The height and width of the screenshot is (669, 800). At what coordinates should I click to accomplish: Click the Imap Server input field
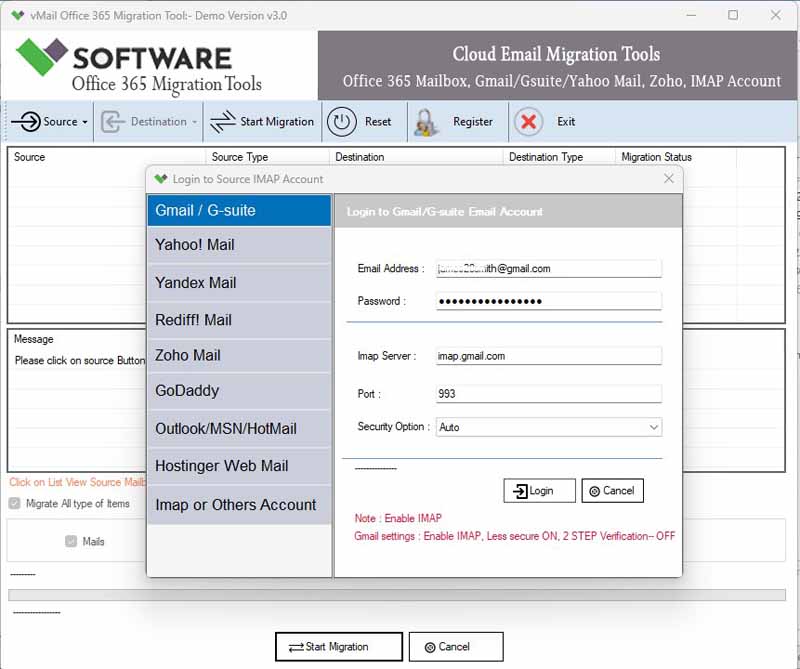549,356
